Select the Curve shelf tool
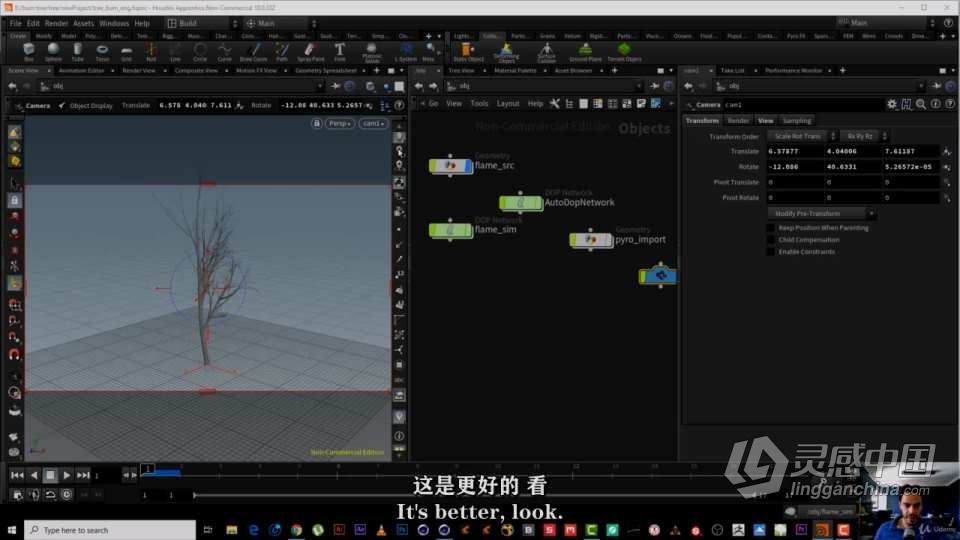 (x=224, y=51)
